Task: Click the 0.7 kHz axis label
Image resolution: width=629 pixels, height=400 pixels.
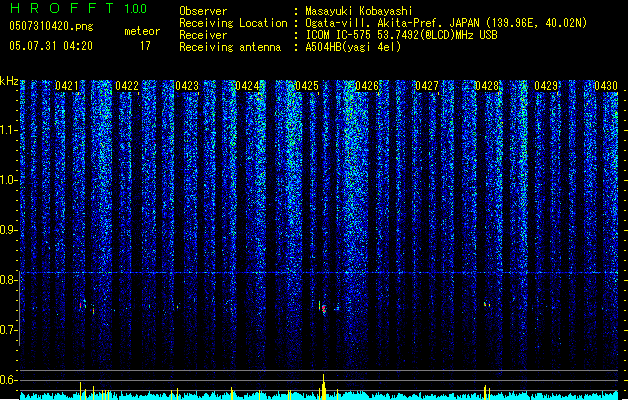Action: 8,330
